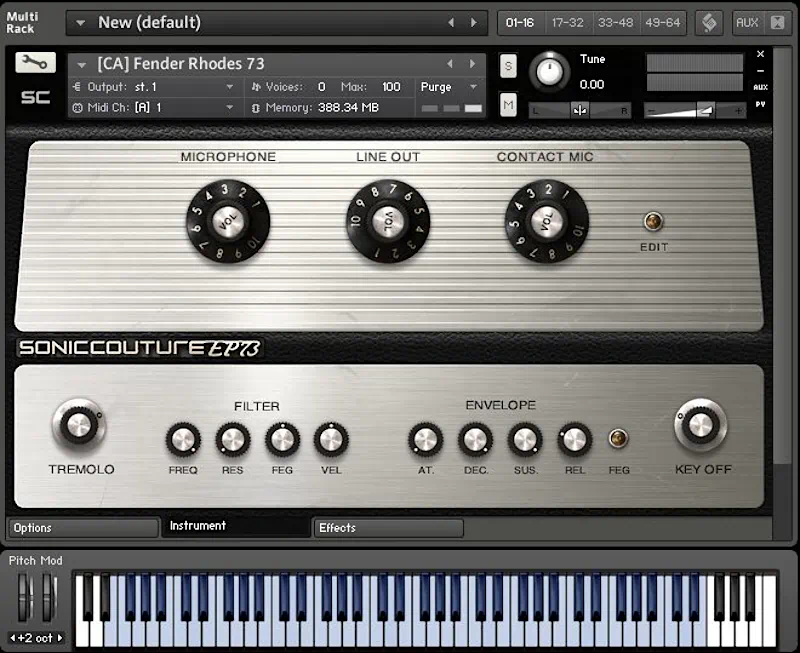
Task: Click the filter VEL knob
Action: [x=331, y=439]
